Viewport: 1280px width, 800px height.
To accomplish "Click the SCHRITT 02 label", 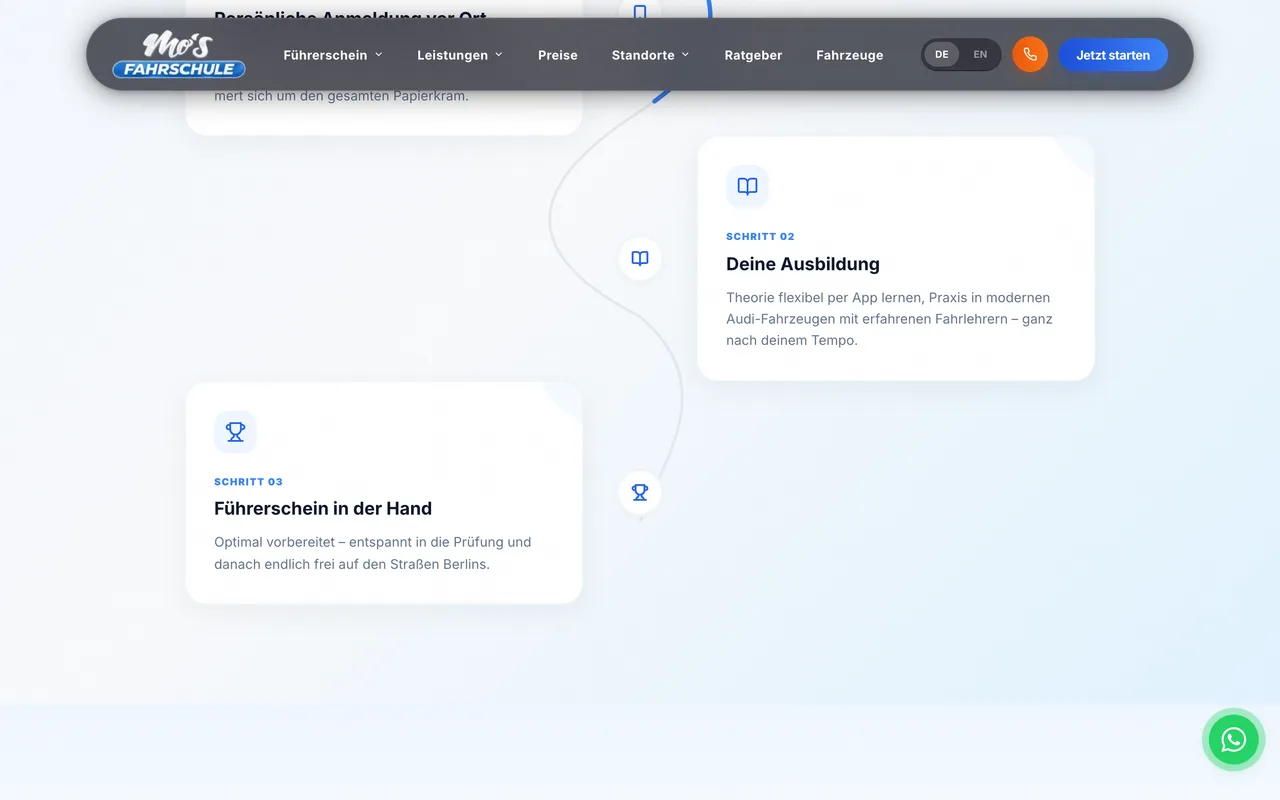I will coord(760,237).
